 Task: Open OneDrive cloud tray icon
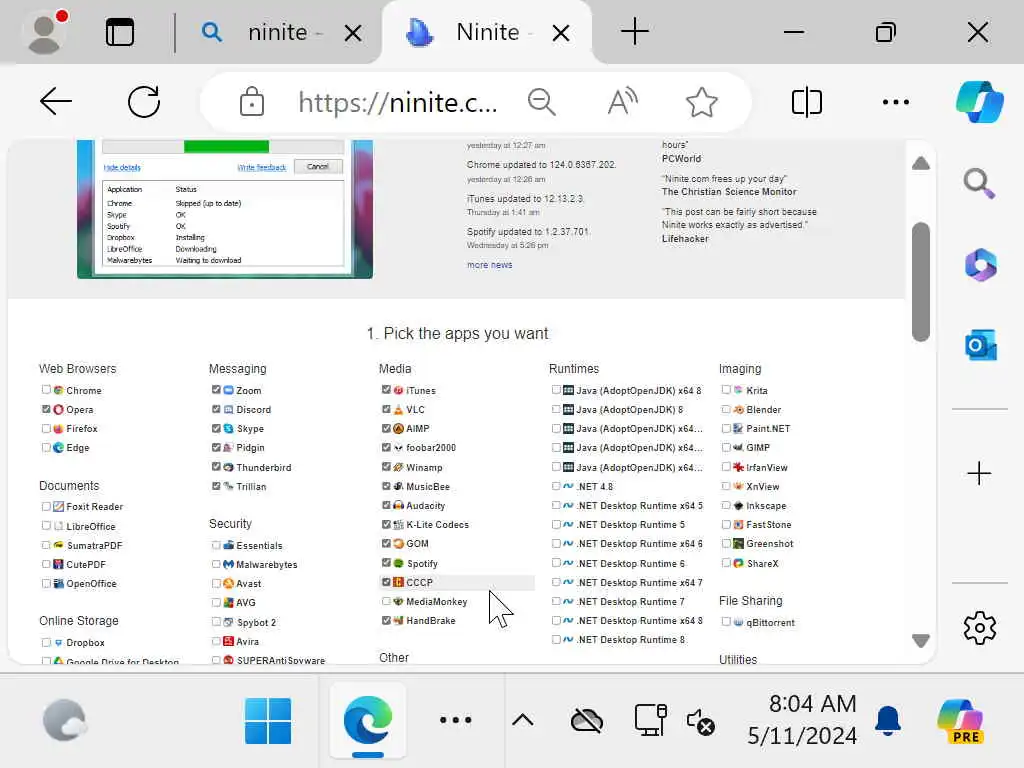coord(586,721)
